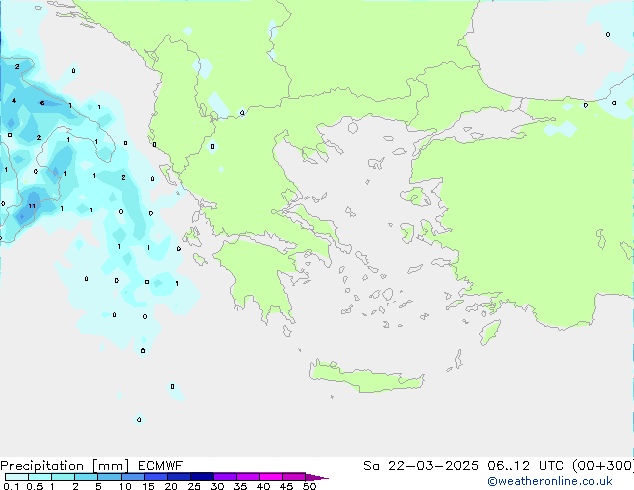This screenshot has height=490, width=634.
Task: Click the legend label '0.1'
Action: click(x=11, y=486)
